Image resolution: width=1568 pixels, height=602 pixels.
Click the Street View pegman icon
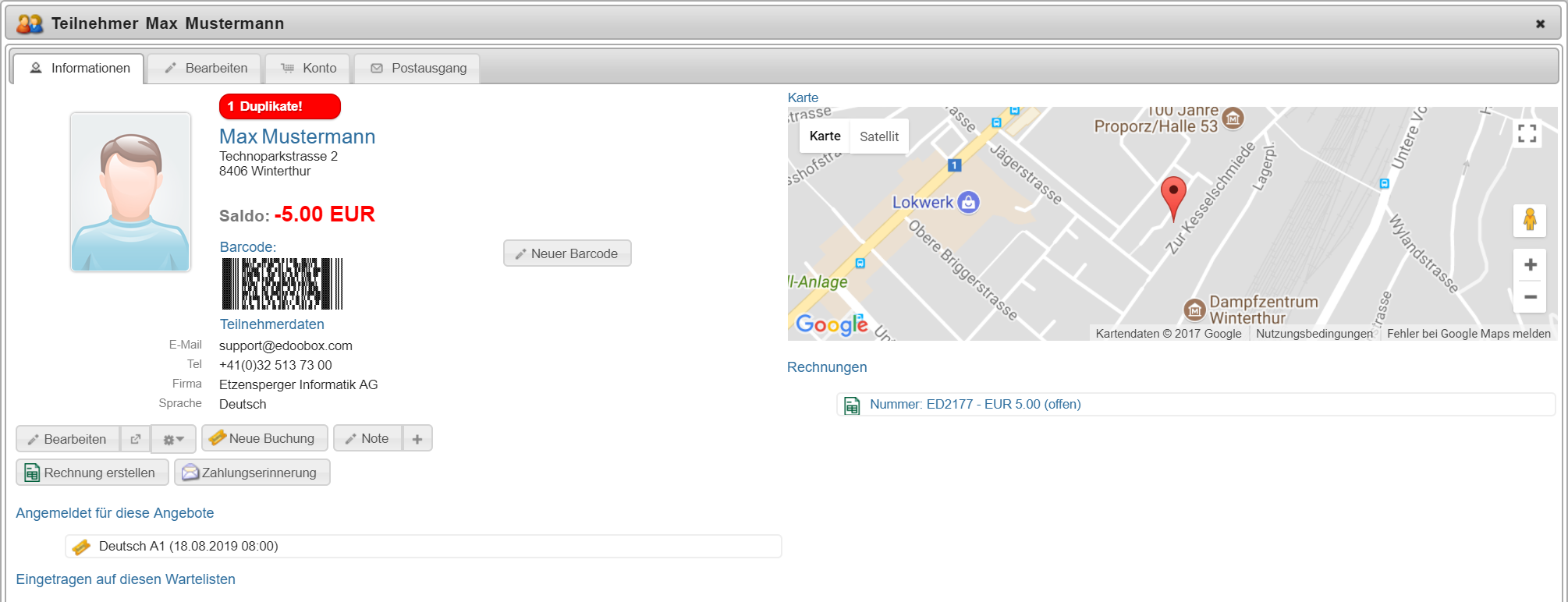[x=1529, y=220]
